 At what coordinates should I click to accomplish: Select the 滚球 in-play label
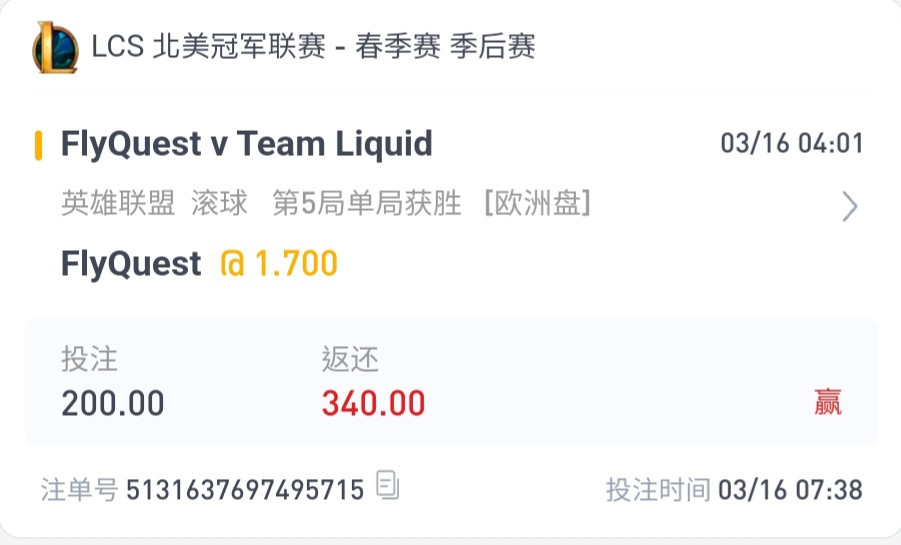pyautogui.click(x=220, y=203)
